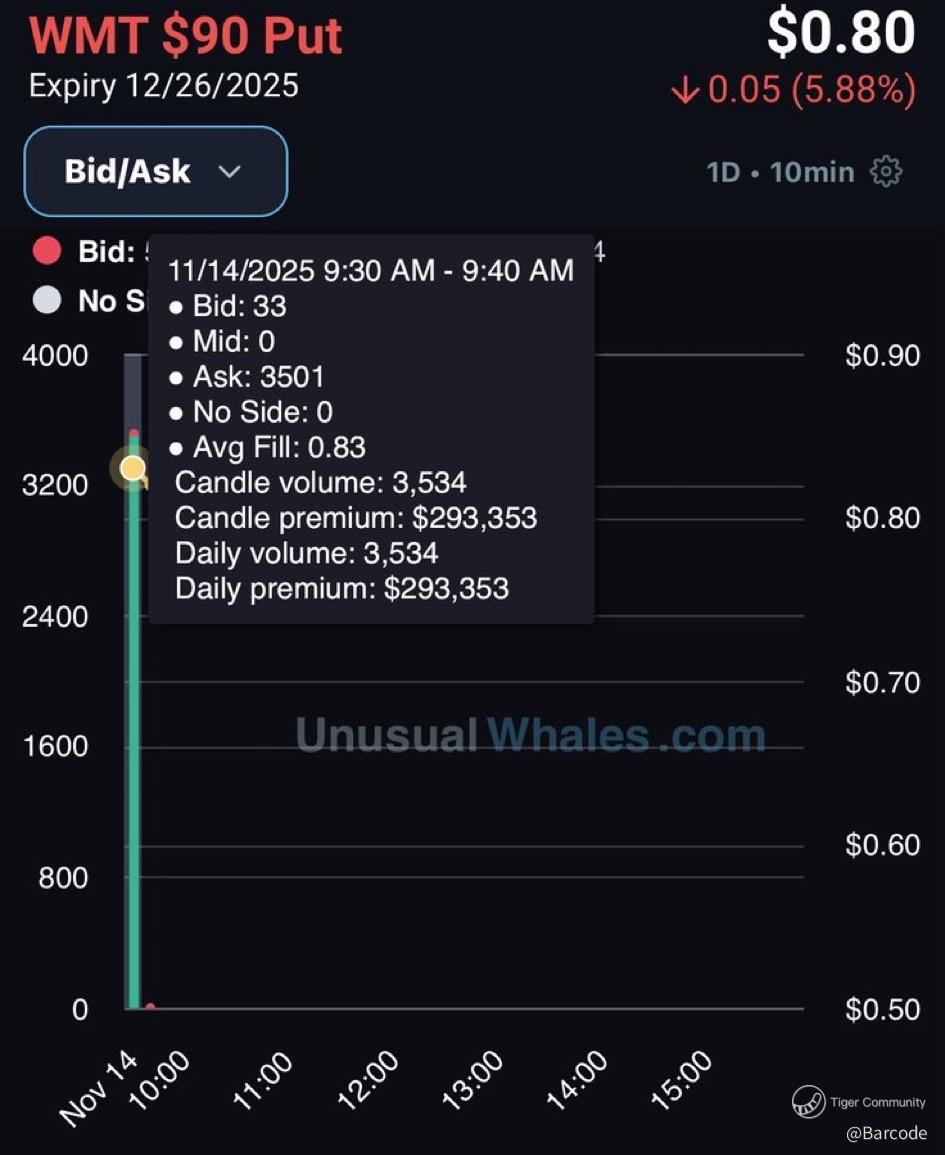Toggle the red Bid legend dot

click(47, 251)
